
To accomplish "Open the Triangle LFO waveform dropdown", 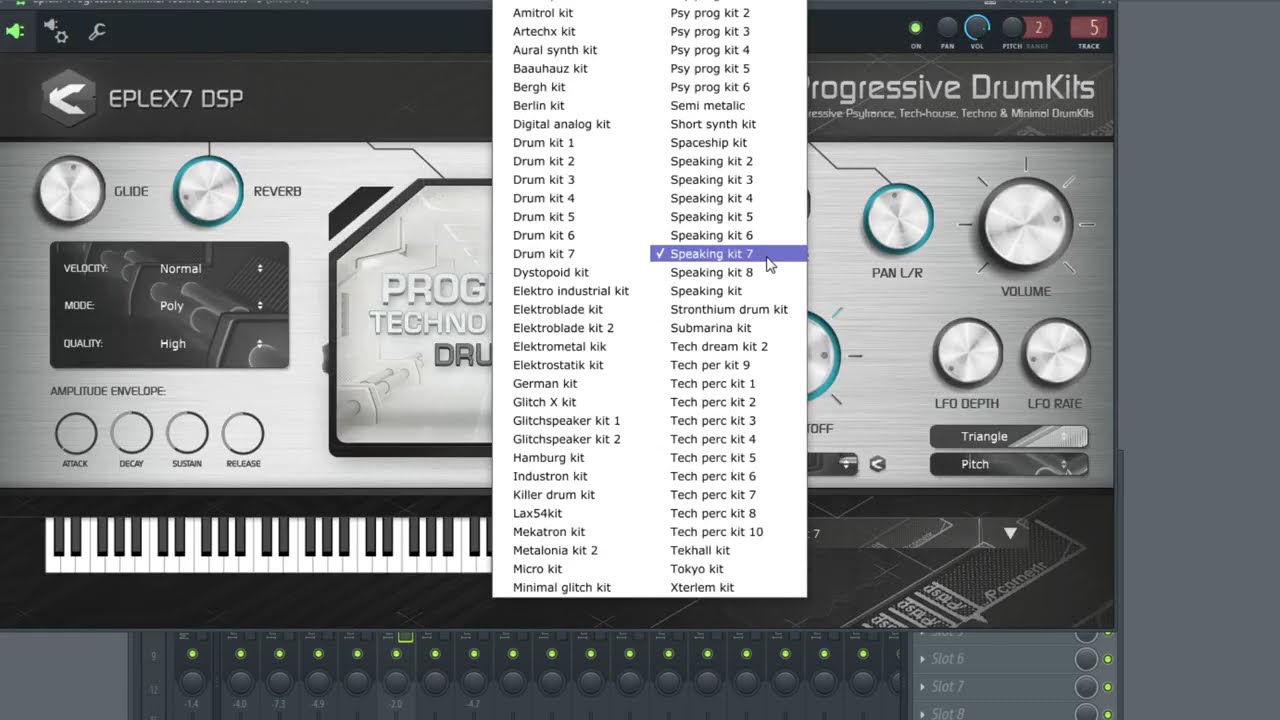I will (1008, 436).
